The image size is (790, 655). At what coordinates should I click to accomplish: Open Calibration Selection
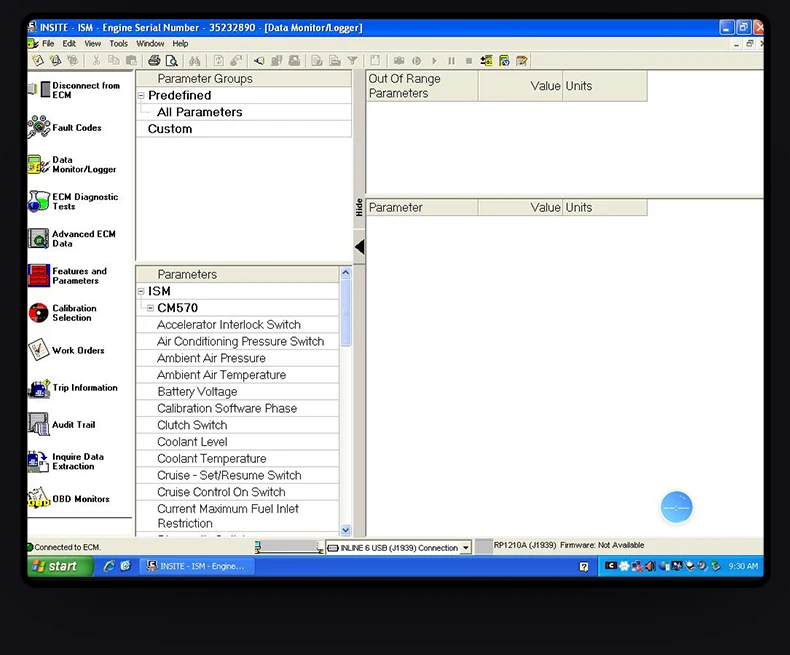click(63, 313)
